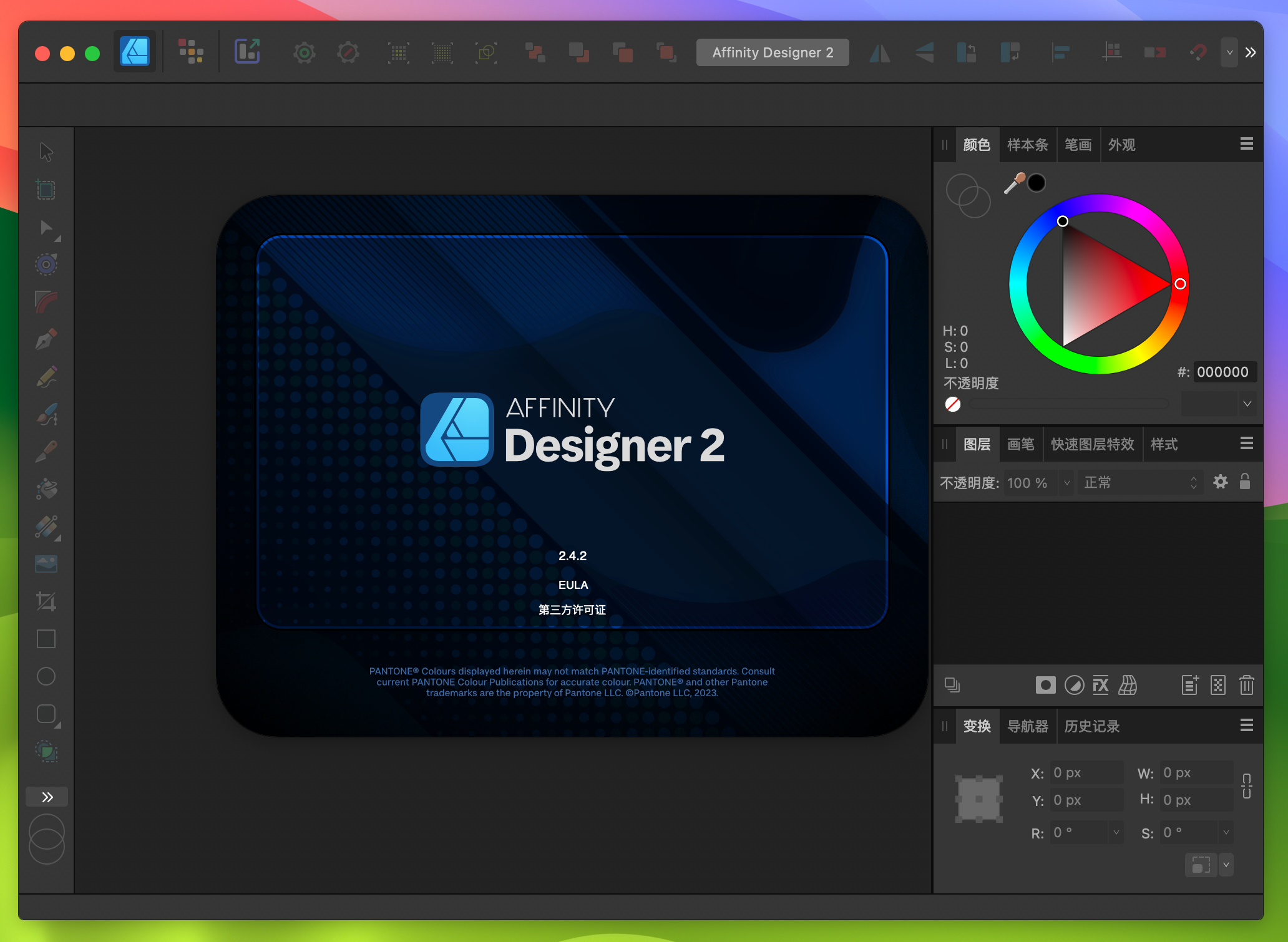Select the Artboard tool
Screen dimensions: 1288x942
46,189
